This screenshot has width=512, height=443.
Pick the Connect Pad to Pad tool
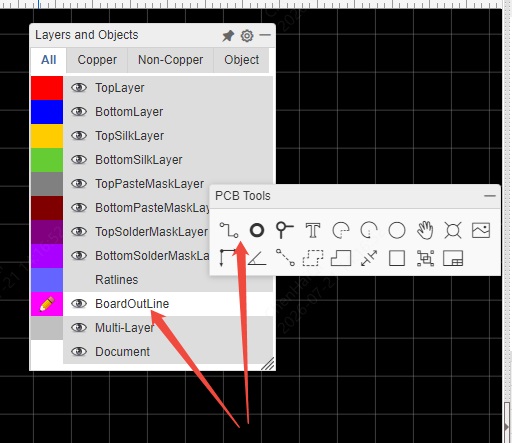pos(285,258)
